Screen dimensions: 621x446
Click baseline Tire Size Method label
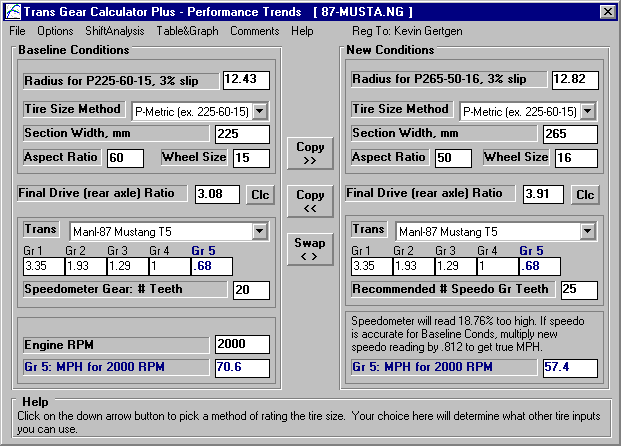click(72, 109)
